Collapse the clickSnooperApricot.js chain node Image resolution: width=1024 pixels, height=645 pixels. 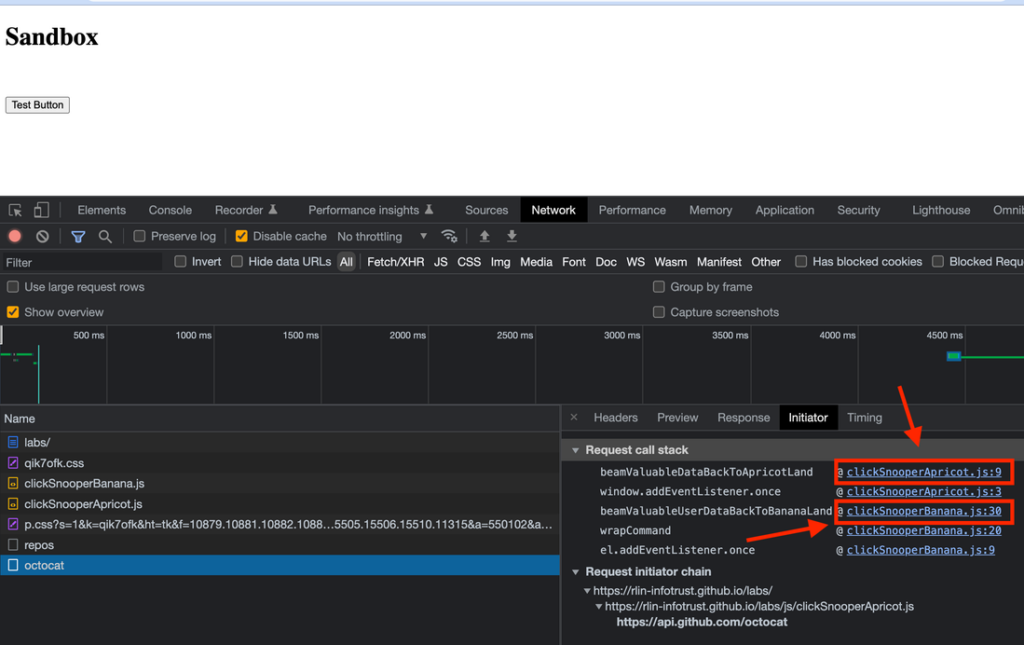point(599,606)
